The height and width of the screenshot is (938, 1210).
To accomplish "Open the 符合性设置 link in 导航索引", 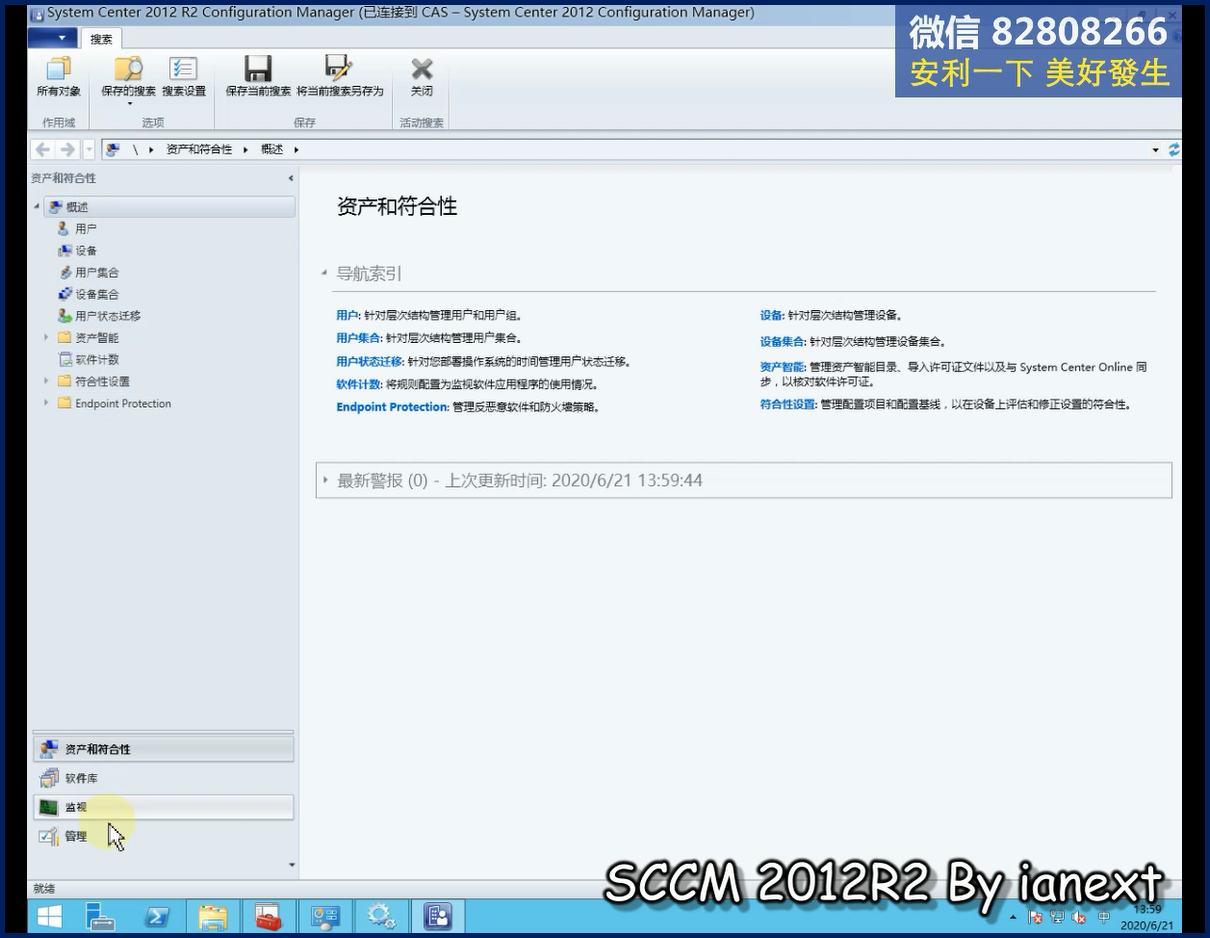I will (787, 404).
